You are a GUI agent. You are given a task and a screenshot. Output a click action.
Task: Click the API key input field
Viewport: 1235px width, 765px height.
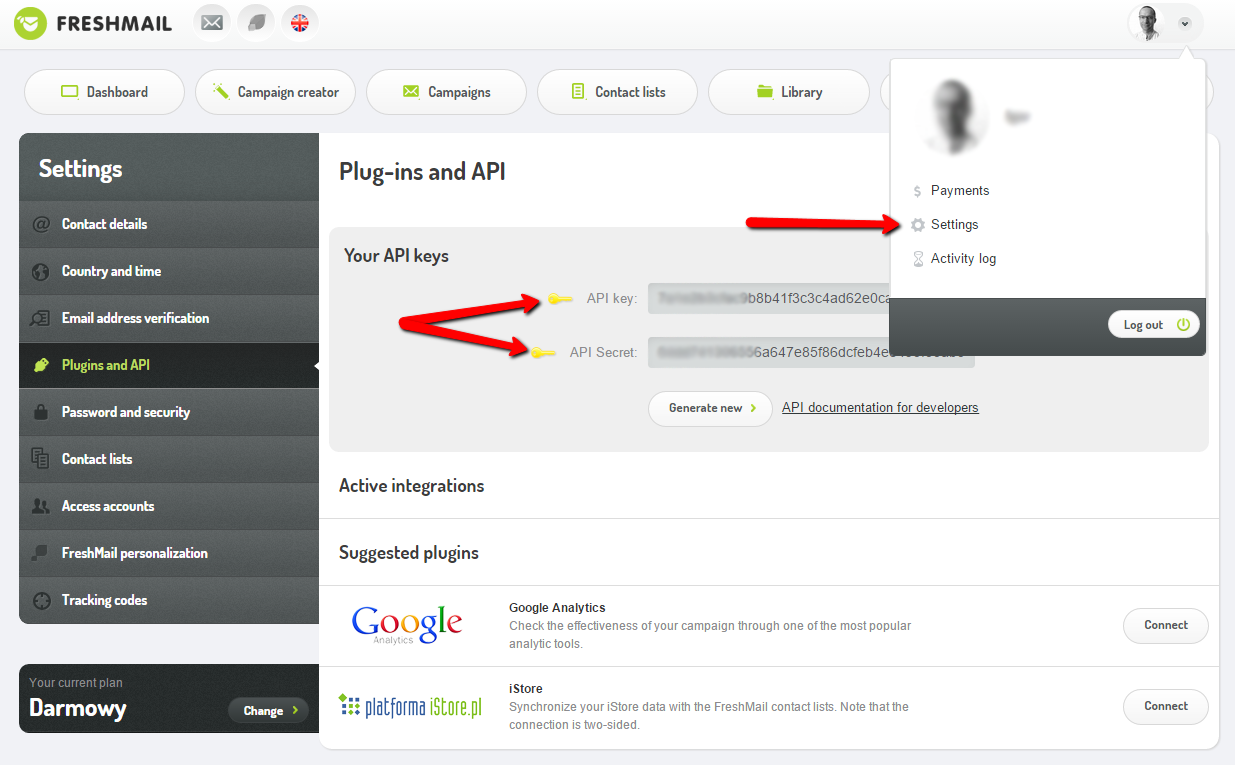point(768,298)
